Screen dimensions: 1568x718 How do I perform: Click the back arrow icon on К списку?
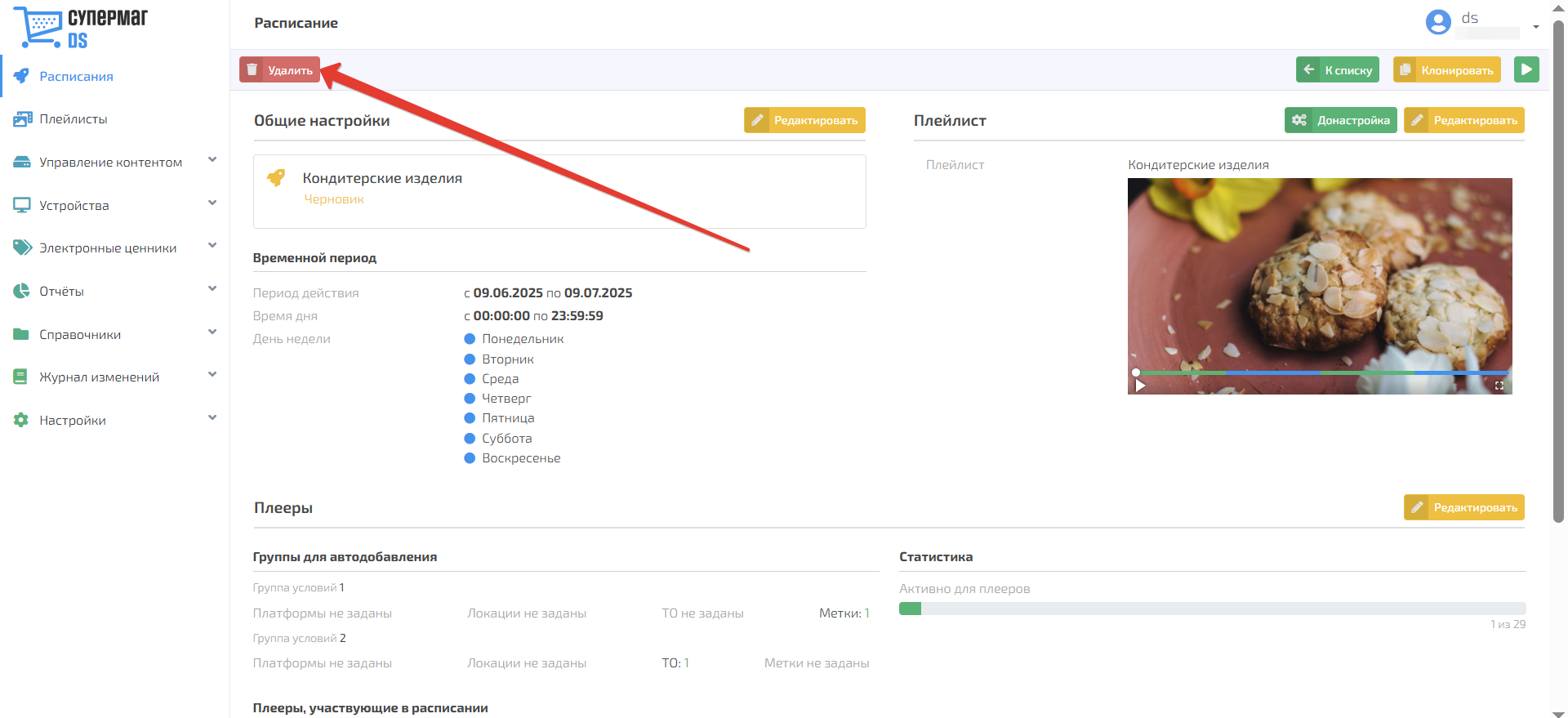pyautogui.click(x=1309, y=69)
